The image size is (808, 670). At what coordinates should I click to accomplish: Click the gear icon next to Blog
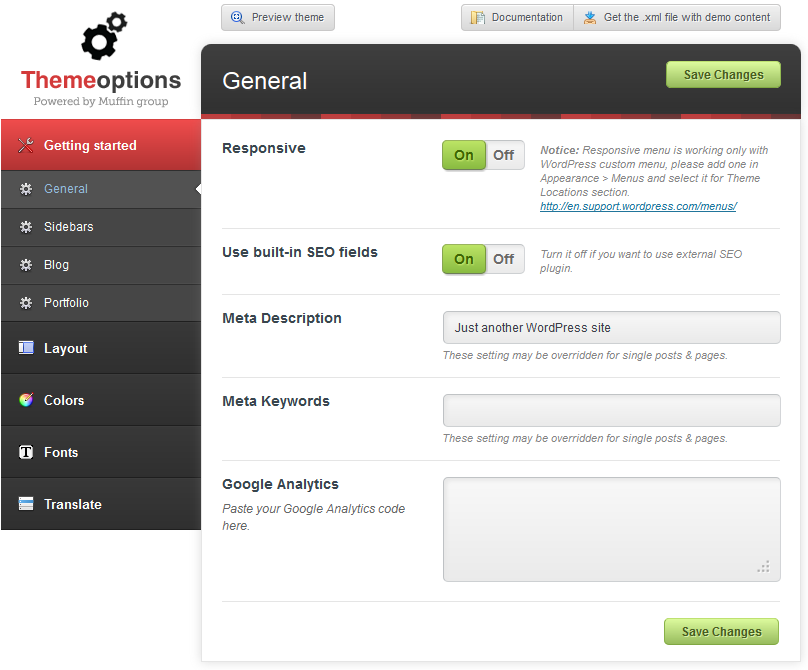point(26,265)
